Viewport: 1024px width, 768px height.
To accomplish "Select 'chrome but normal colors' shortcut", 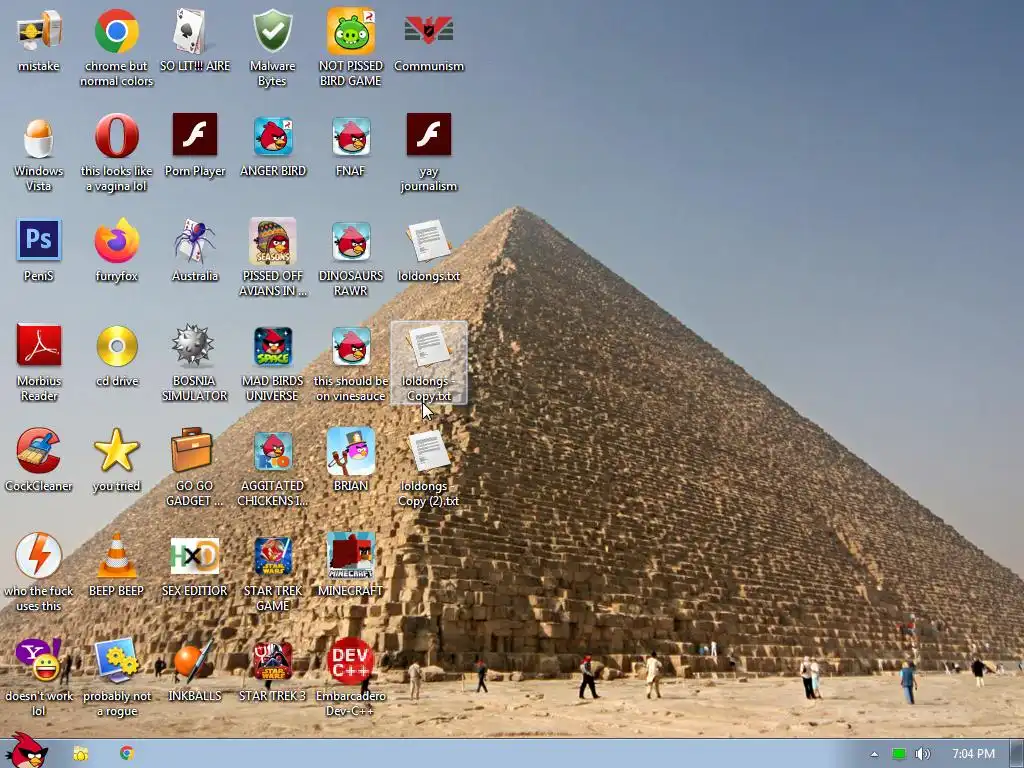I will click(x=116, y=31).
